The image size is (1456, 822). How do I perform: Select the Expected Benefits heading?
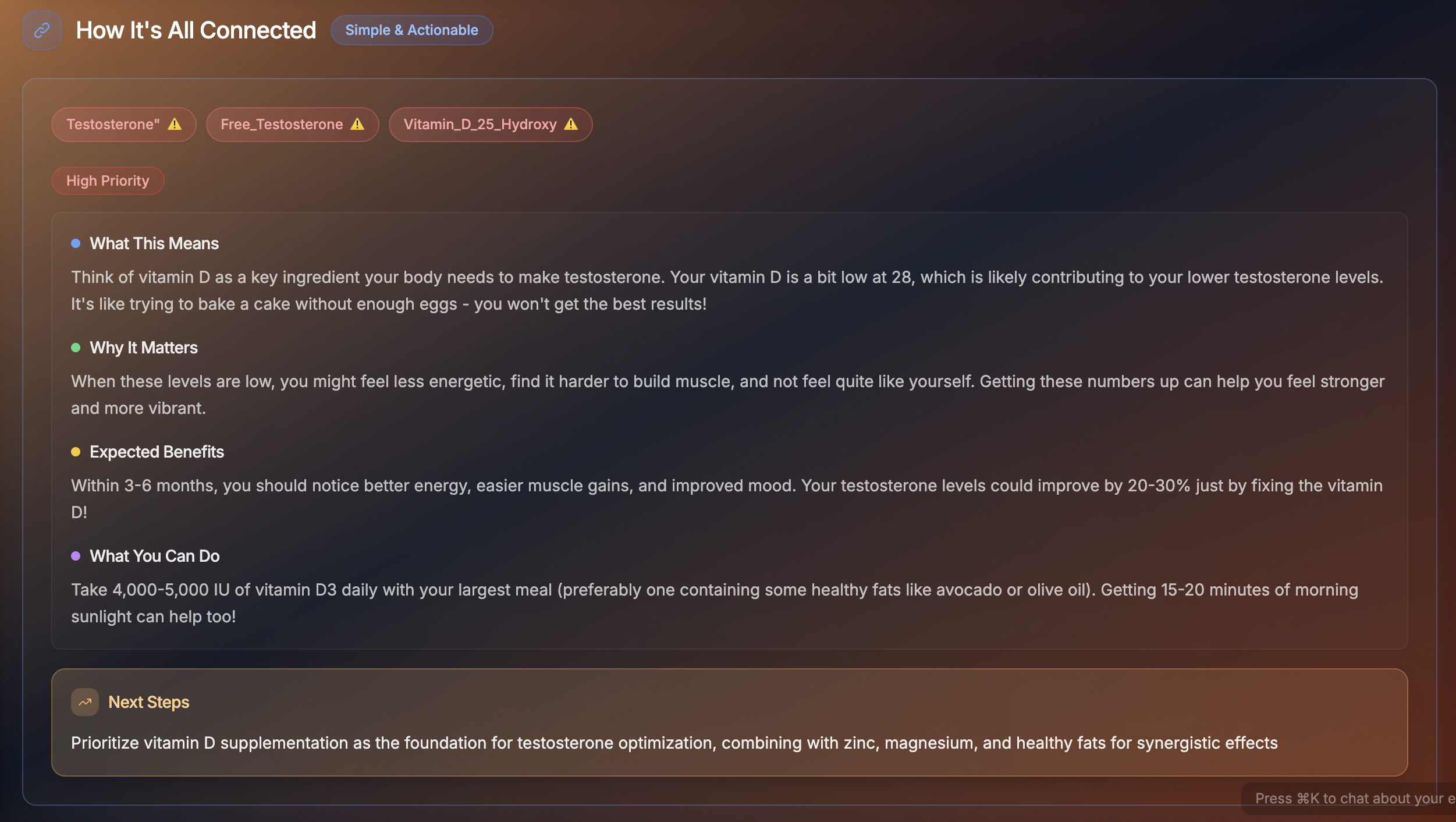[157, 452]
